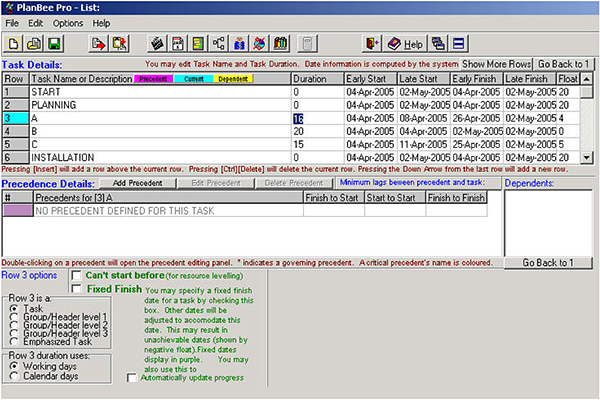Click the green Save diskette icon
The width and height of the screenshot is (600, 400).
coord(54,44)
